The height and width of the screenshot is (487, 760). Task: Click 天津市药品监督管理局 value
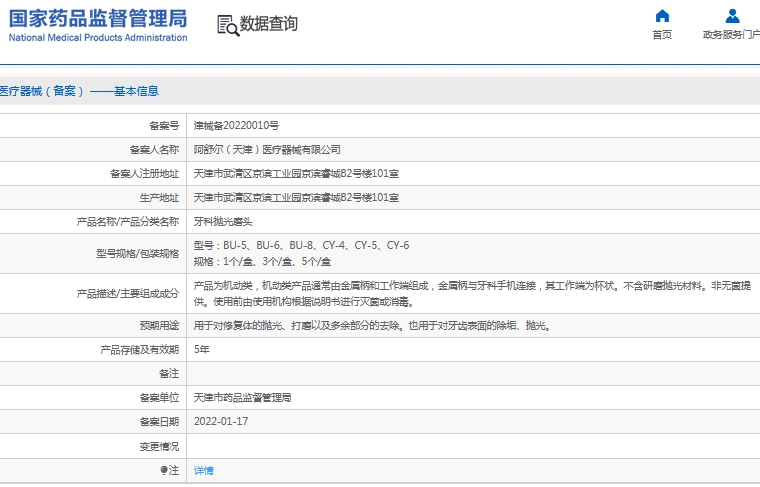pyautogui.click(x=242, y=398)
